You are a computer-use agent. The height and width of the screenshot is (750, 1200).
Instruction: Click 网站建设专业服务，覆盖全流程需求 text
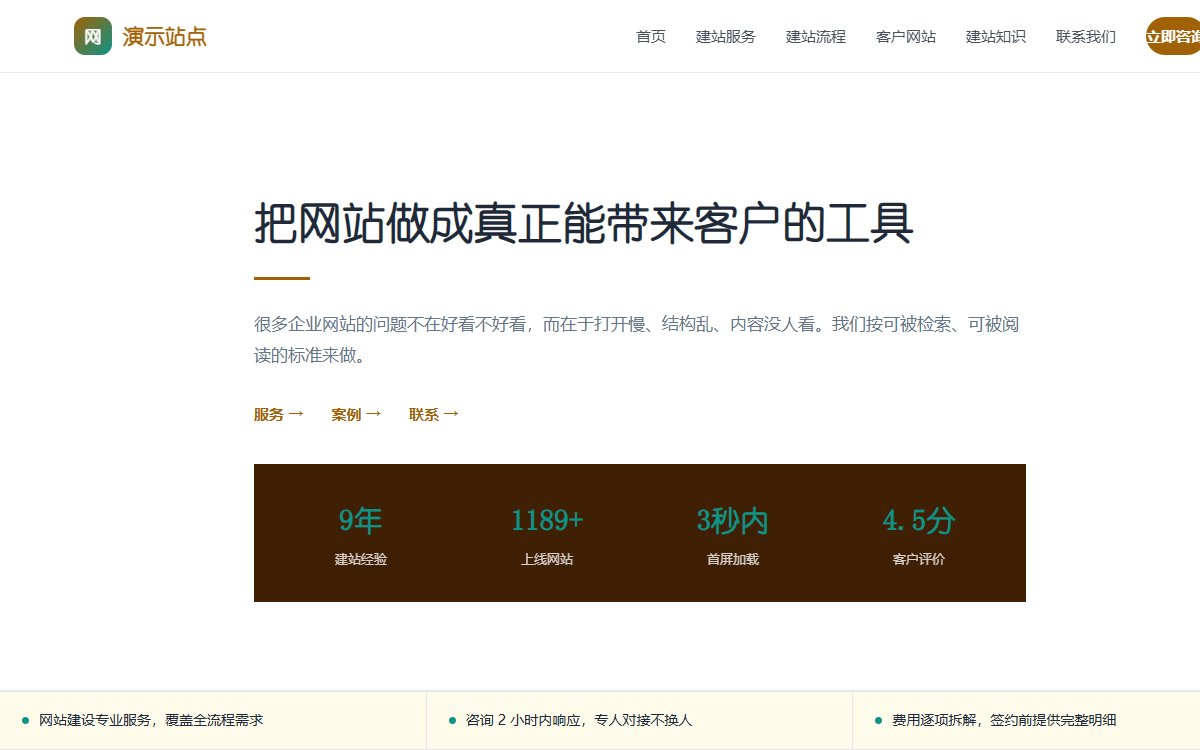pyautogui.click(x=151, y=720)
